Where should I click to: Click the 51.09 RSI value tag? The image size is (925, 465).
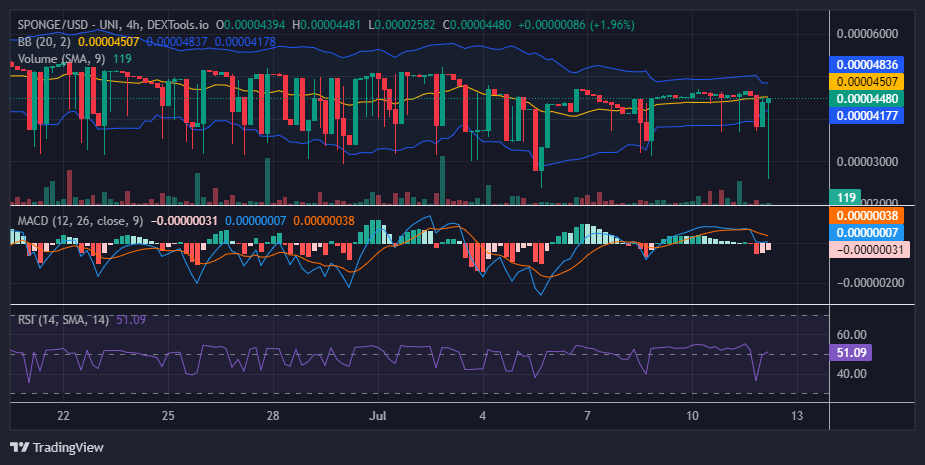[x=850, y=353]
